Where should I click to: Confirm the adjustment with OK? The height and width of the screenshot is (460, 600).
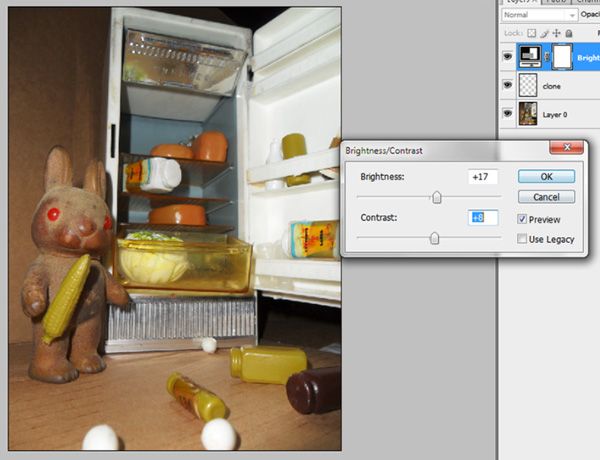pyautogui.click(x=546, y=176)
